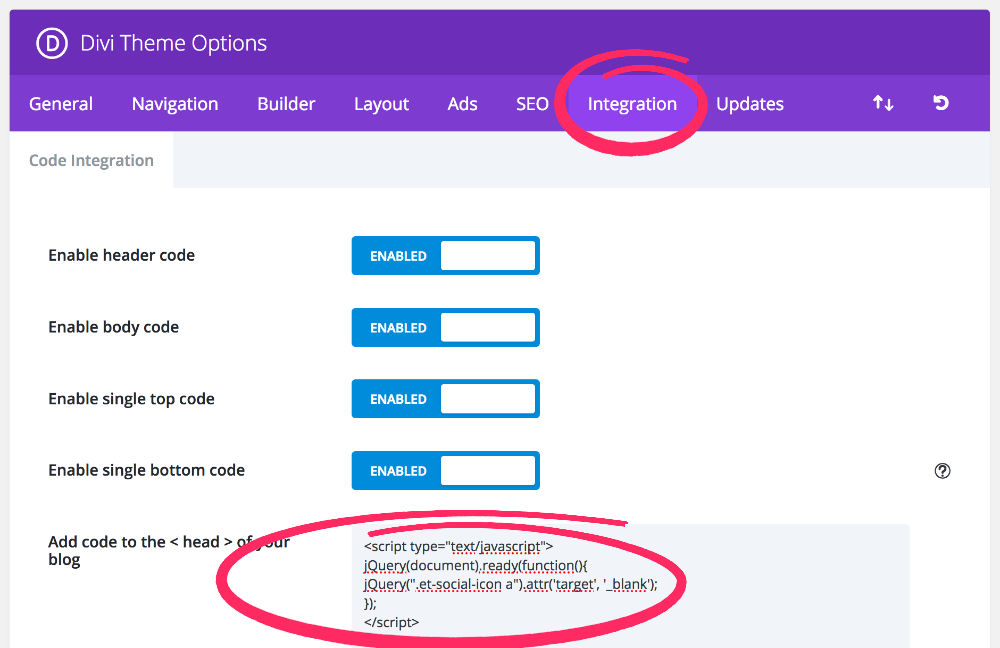Disable the body code toggle
The image size is (1000, 648).
click(445, 328)
